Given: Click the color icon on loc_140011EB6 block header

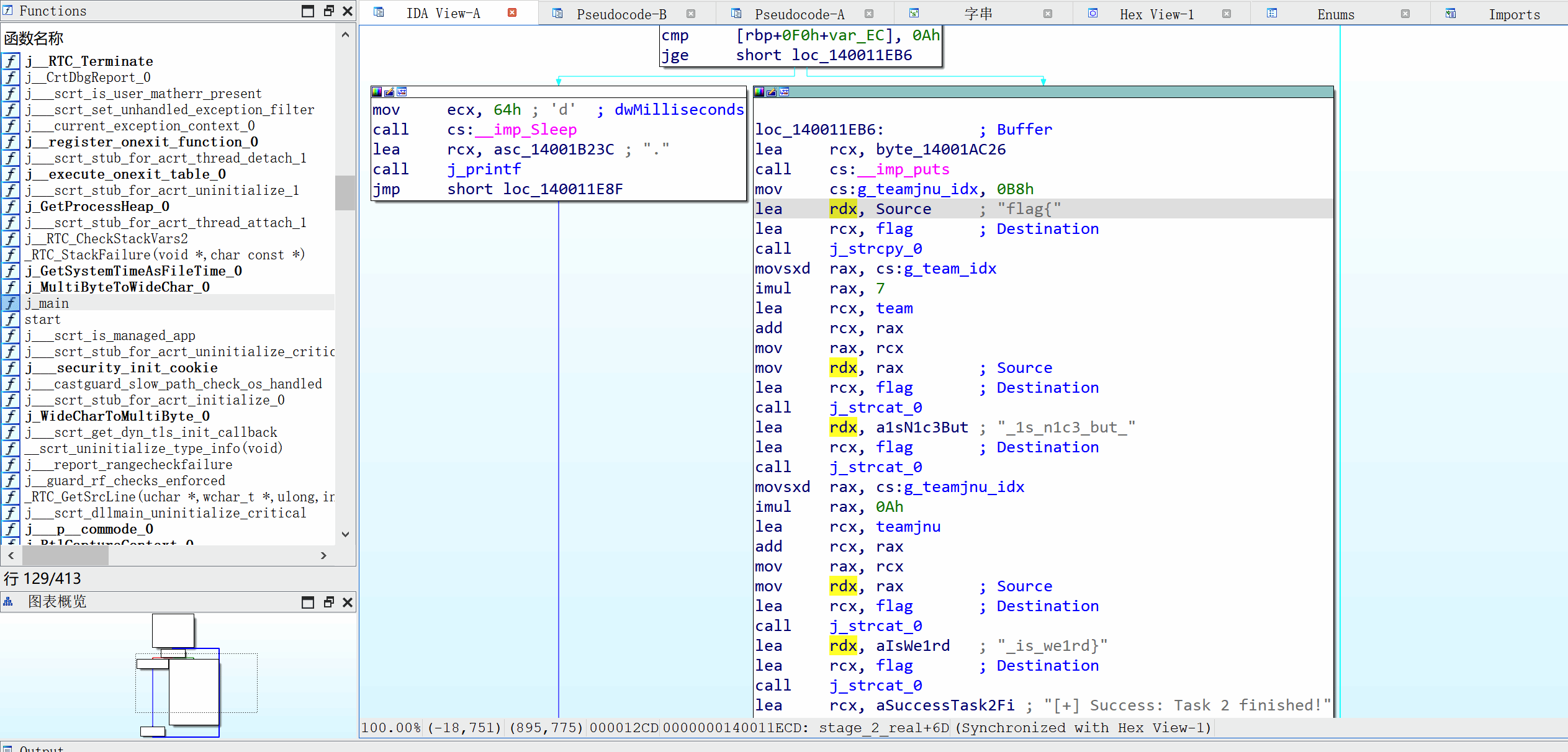Looking at the screenshot, I should [x=759, y=92].
